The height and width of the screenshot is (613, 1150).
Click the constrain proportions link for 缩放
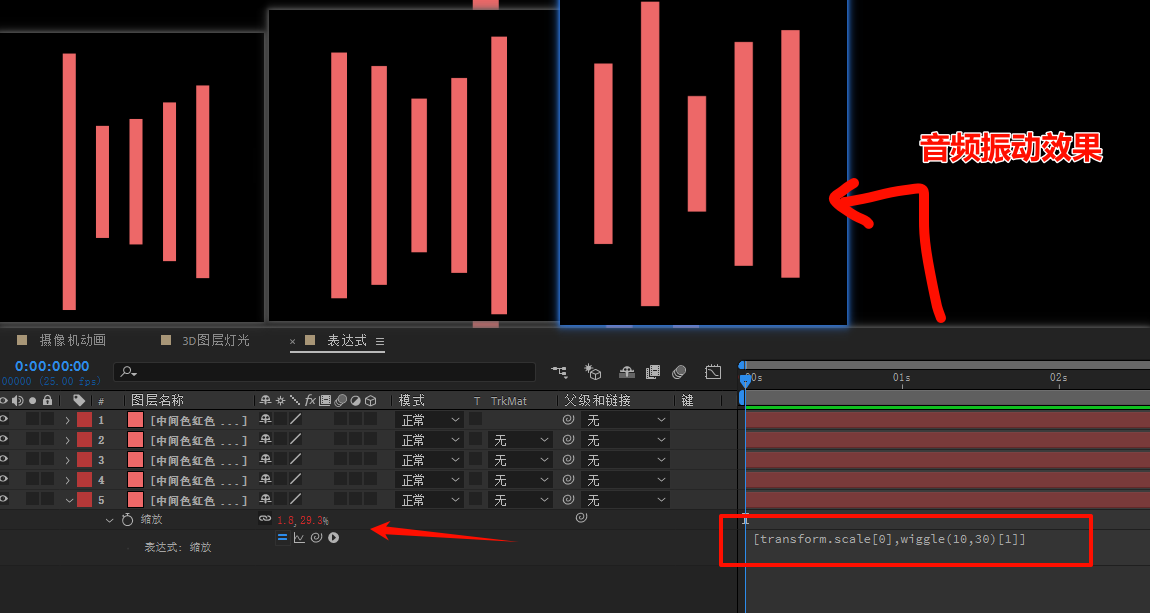tap(265, 519)
